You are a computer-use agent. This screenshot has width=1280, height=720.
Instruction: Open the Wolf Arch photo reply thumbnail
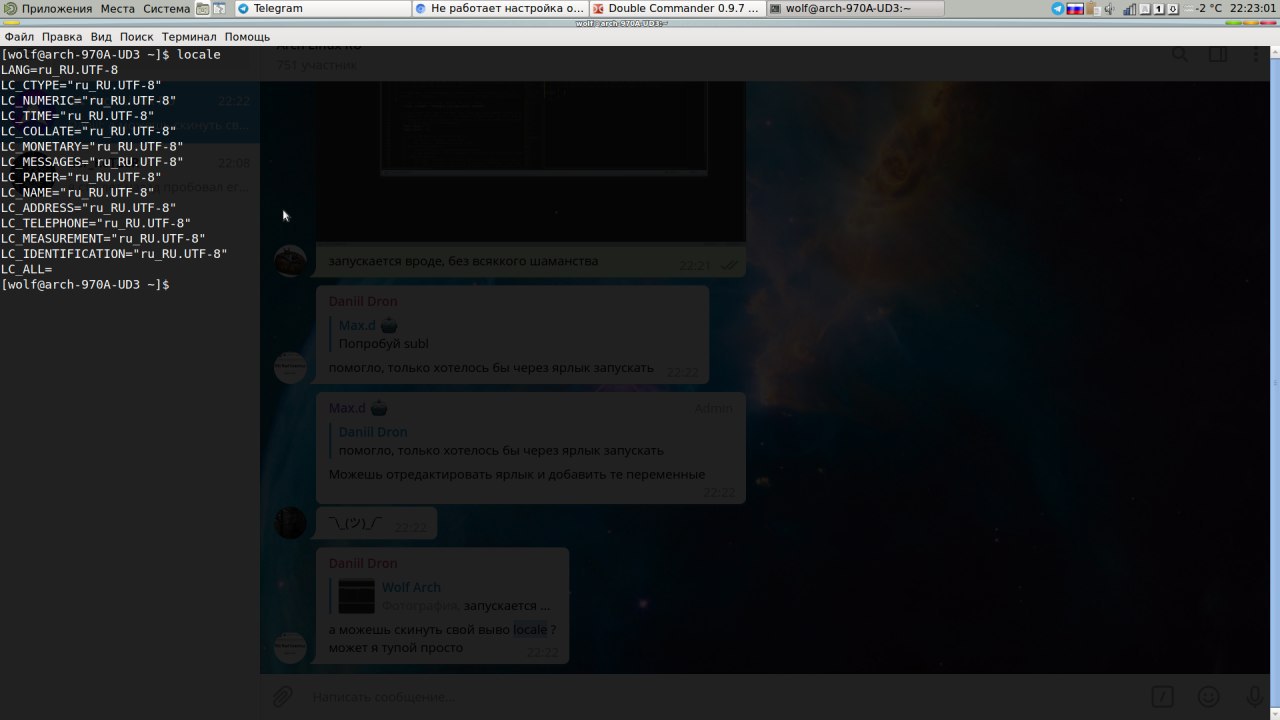click(357, 596)
